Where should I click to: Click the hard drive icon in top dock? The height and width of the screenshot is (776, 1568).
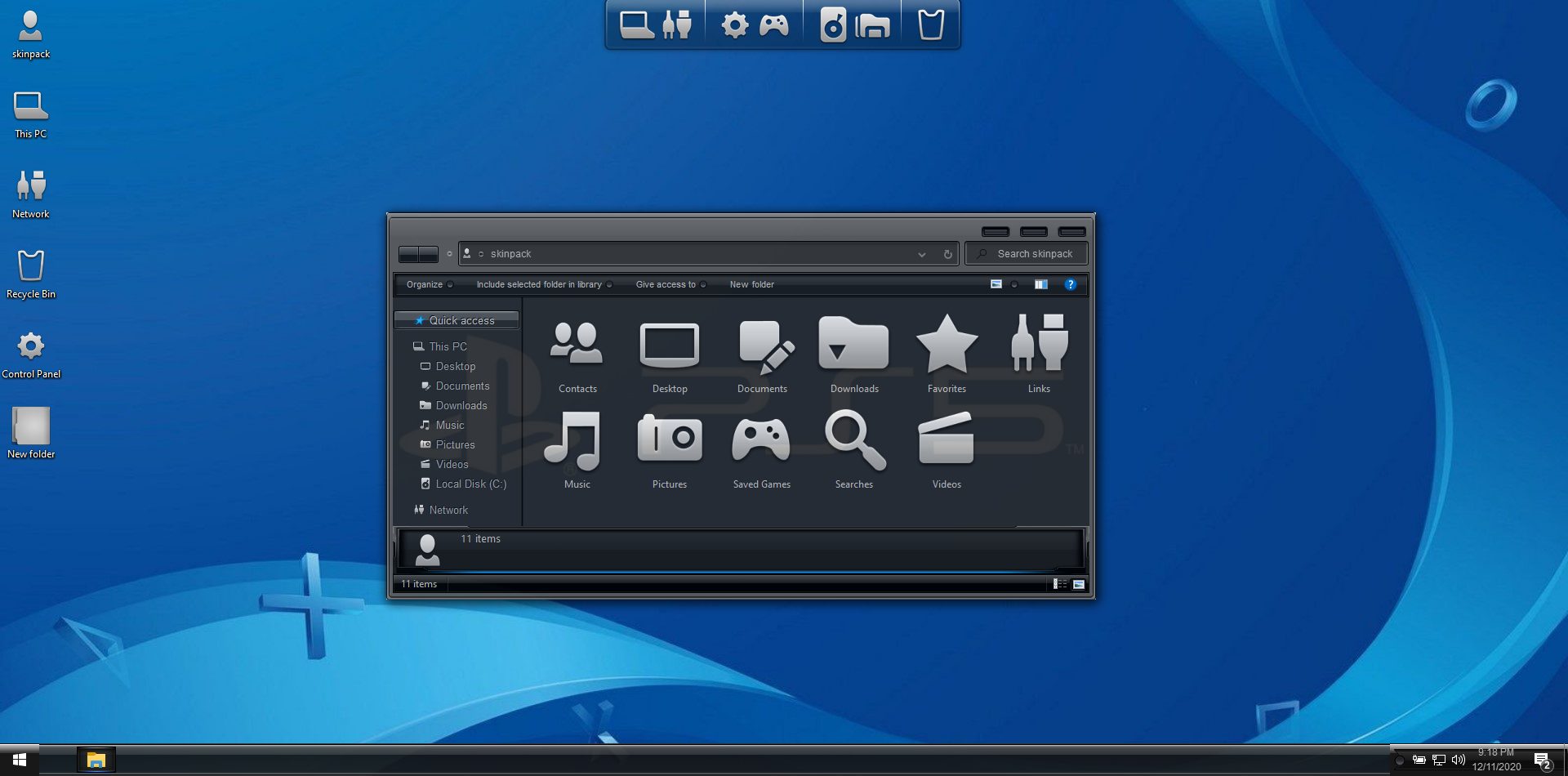[832, 25]
